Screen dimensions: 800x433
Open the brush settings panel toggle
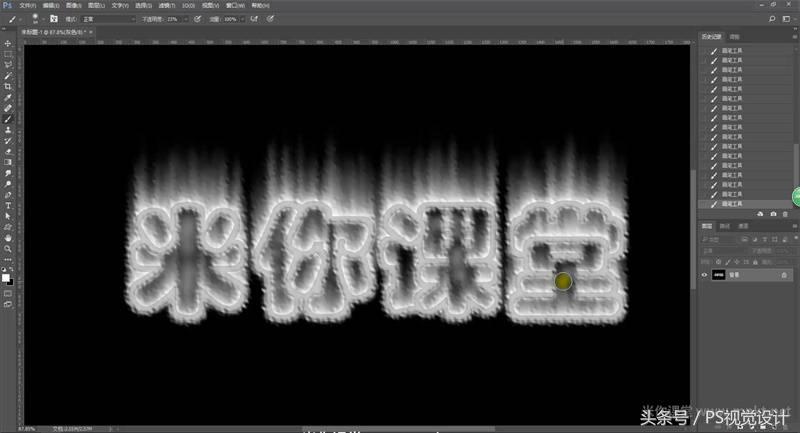(x=54, y=19)
